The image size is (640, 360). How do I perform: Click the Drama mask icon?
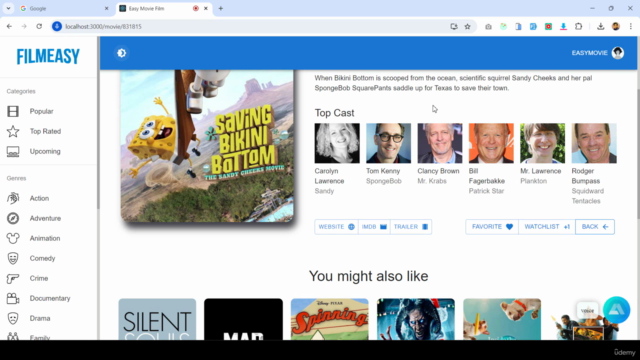click(x=13, y=318)
